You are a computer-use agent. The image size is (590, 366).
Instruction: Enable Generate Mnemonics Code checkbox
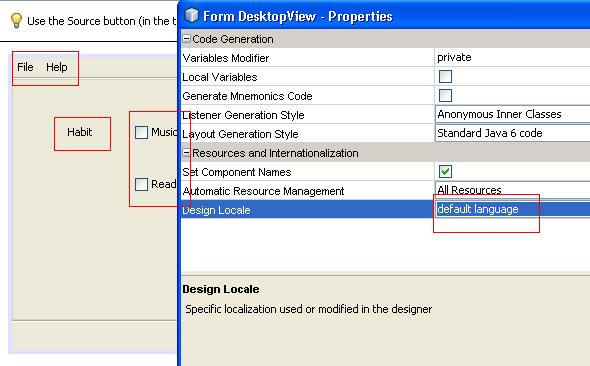tap(445, 96)
